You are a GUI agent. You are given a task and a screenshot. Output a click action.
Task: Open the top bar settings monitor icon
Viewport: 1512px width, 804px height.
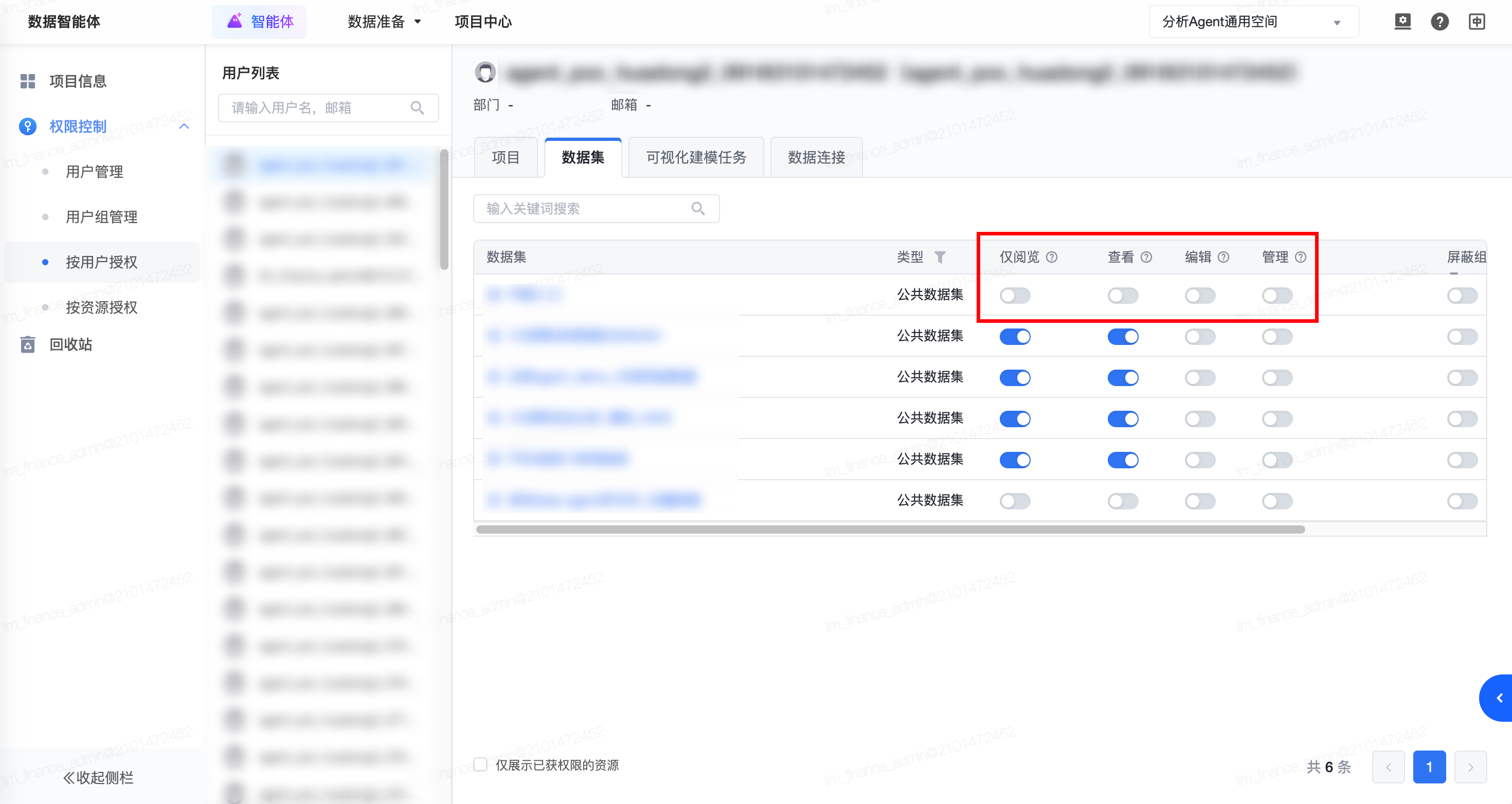[x=1403, y=22]
